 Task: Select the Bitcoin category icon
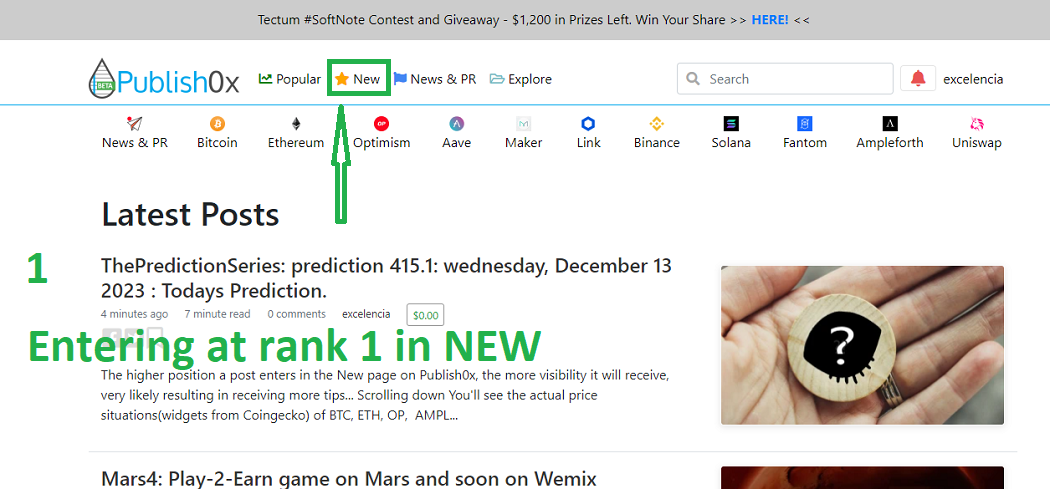tap(217, 123)
